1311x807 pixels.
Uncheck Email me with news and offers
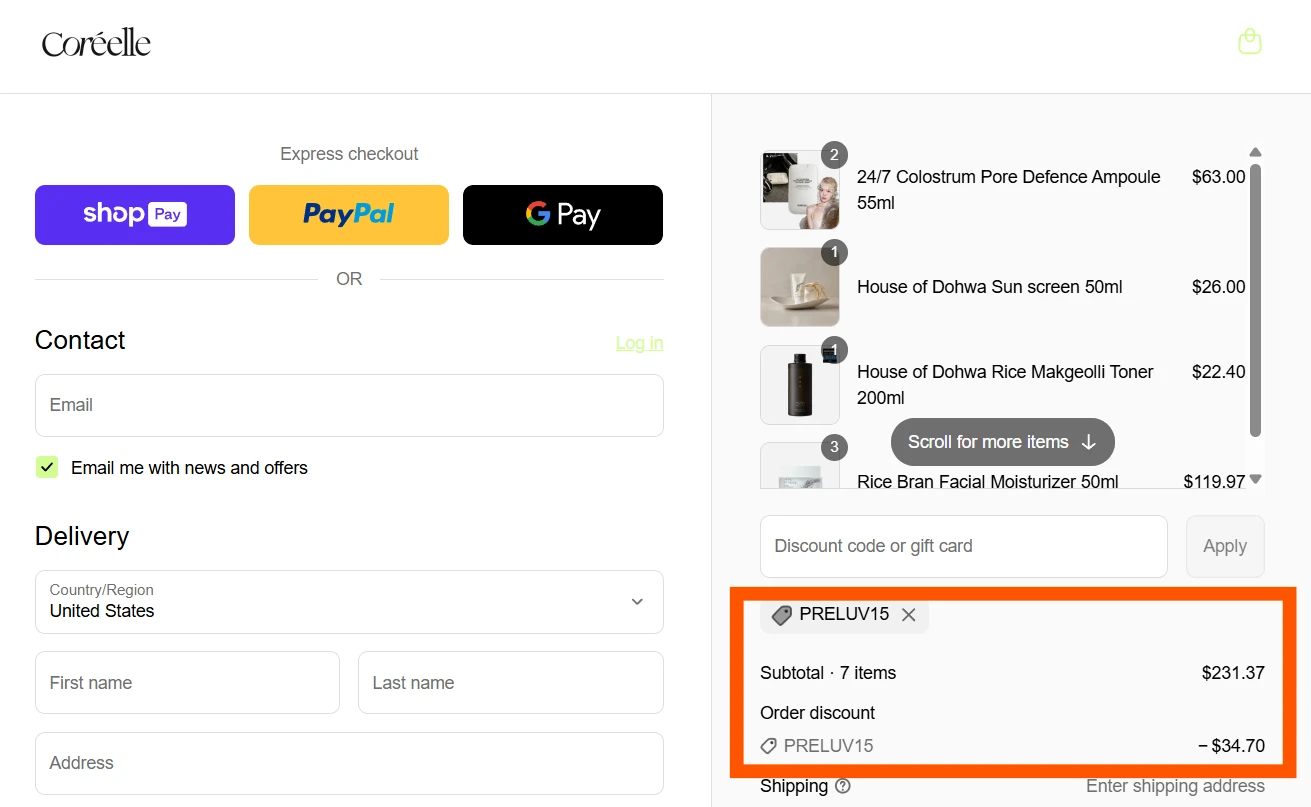pos(47,467)
